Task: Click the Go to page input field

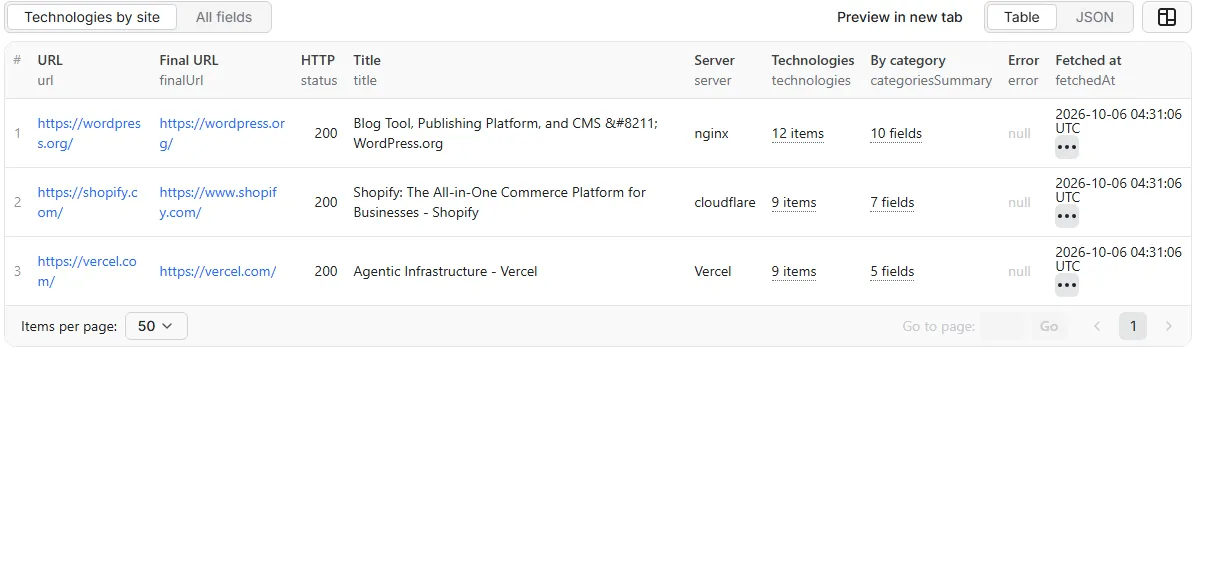Action: (1003, 326)
